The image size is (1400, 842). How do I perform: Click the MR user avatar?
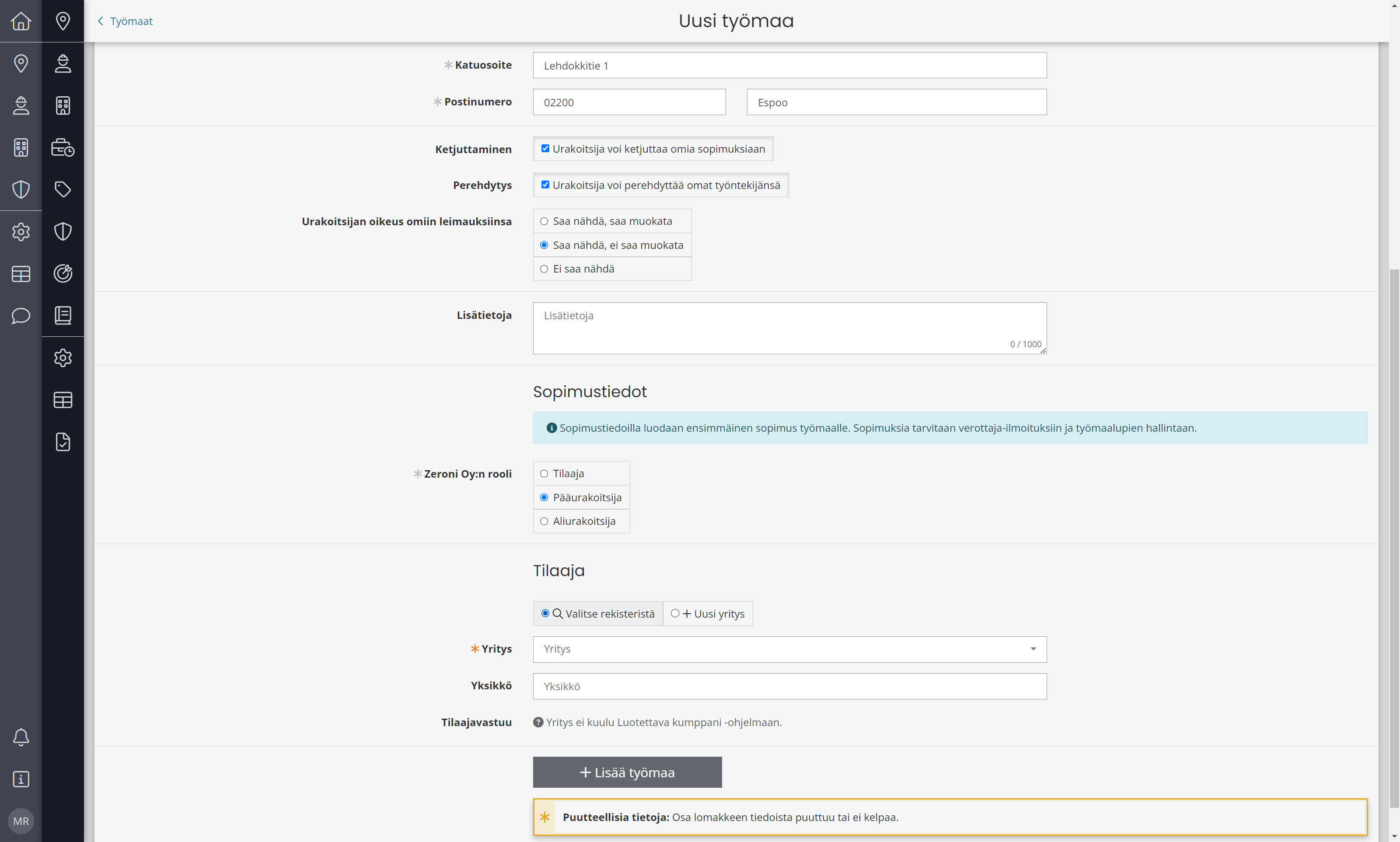click(21, 821)
